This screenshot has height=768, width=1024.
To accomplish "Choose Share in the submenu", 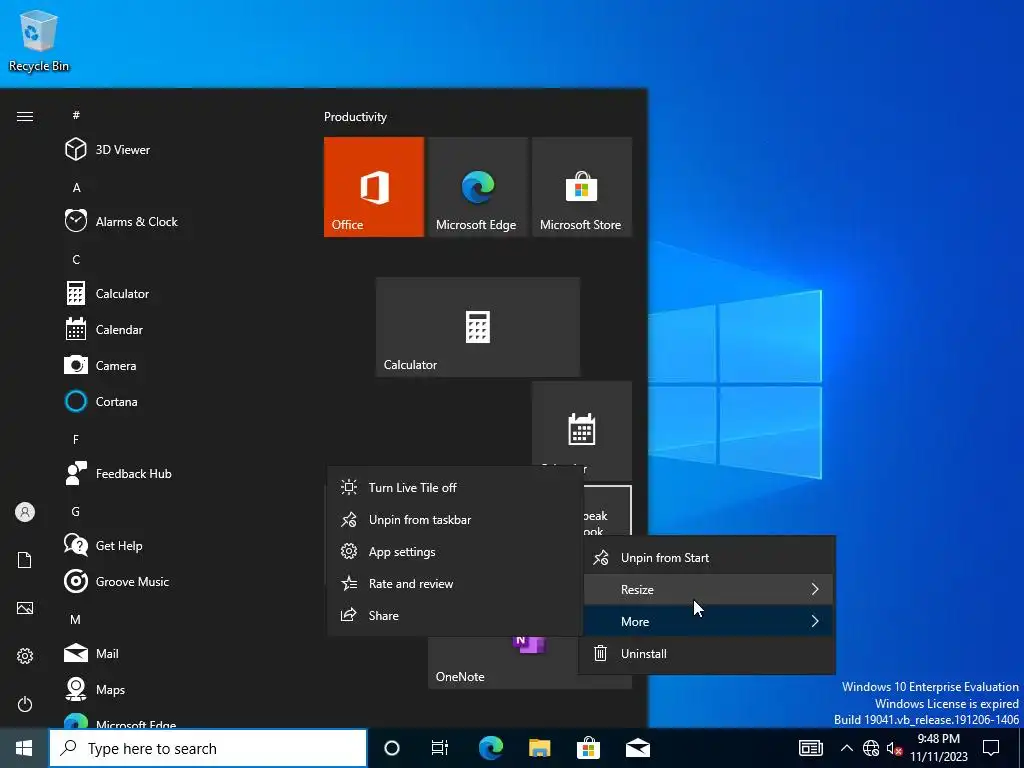I will pyautogui.click(x=455, y=615).
